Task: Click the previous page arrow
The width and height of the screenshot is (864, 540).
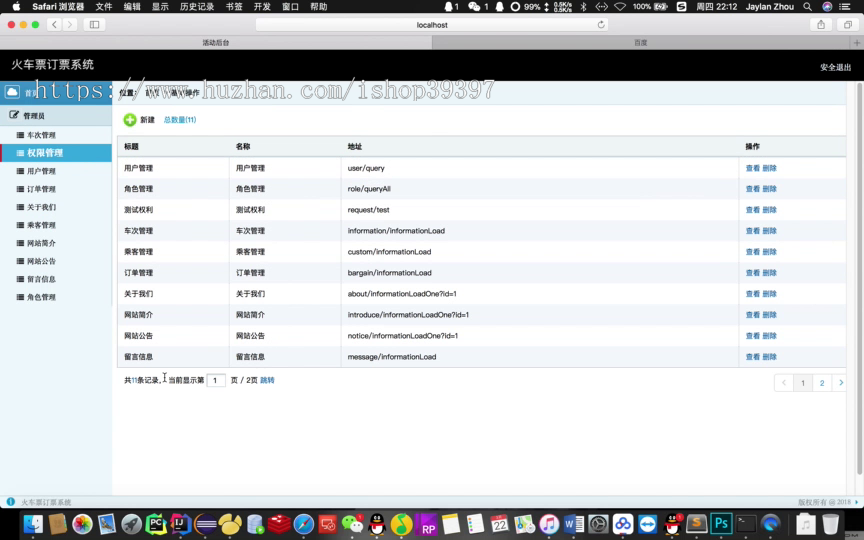Action: pos(784,383)
